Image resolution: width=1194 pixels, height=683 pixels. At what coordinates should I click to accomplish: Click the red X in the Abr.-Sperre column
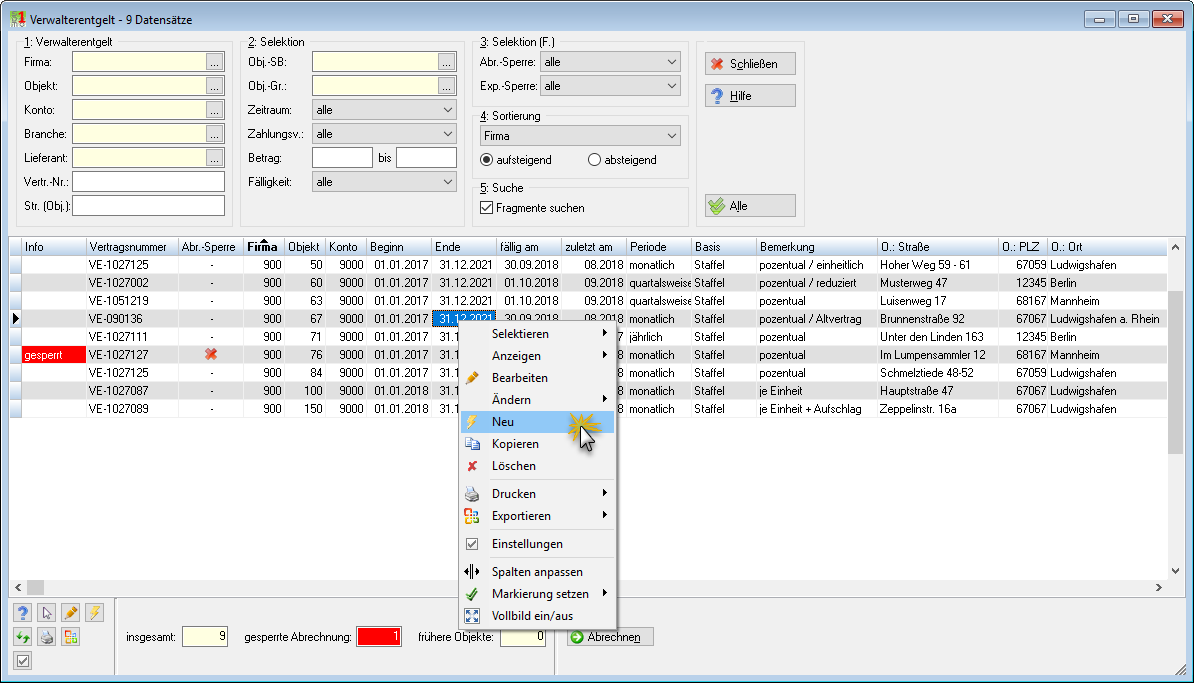(x=211, y=355)
